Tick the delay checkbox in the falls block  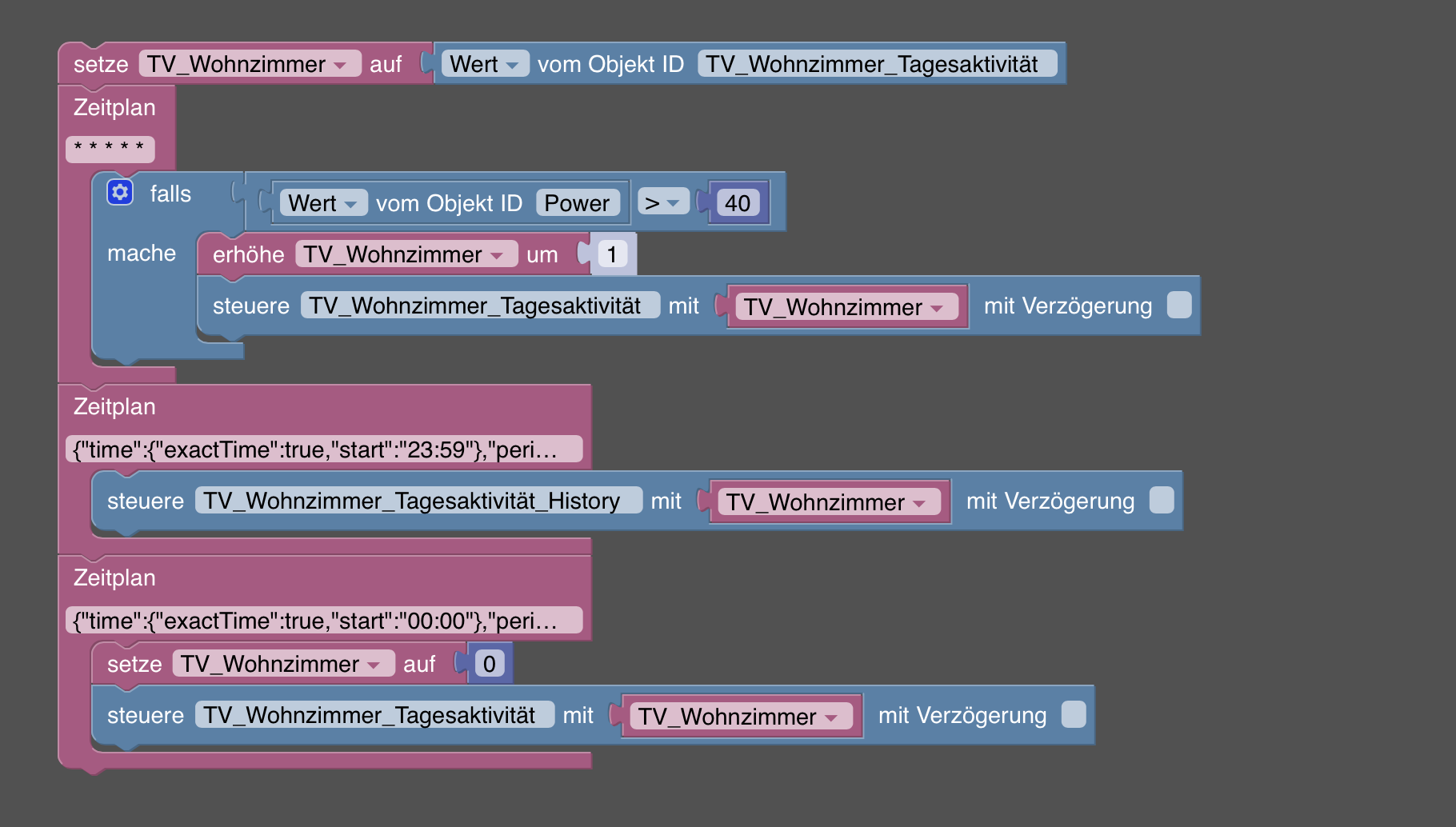tap(1179, 305)
